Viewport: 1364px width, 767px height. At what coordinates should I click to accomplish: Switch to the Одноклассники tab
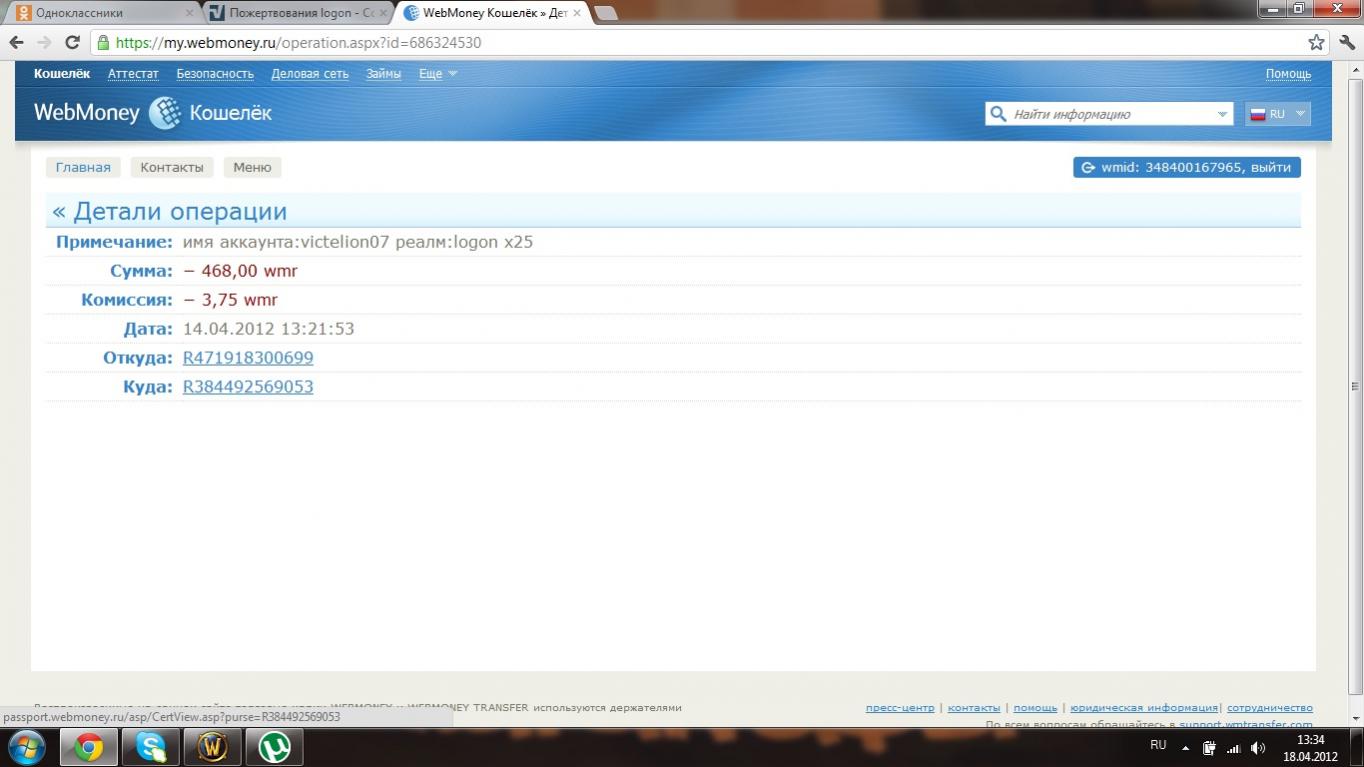(x=79, y=13)
